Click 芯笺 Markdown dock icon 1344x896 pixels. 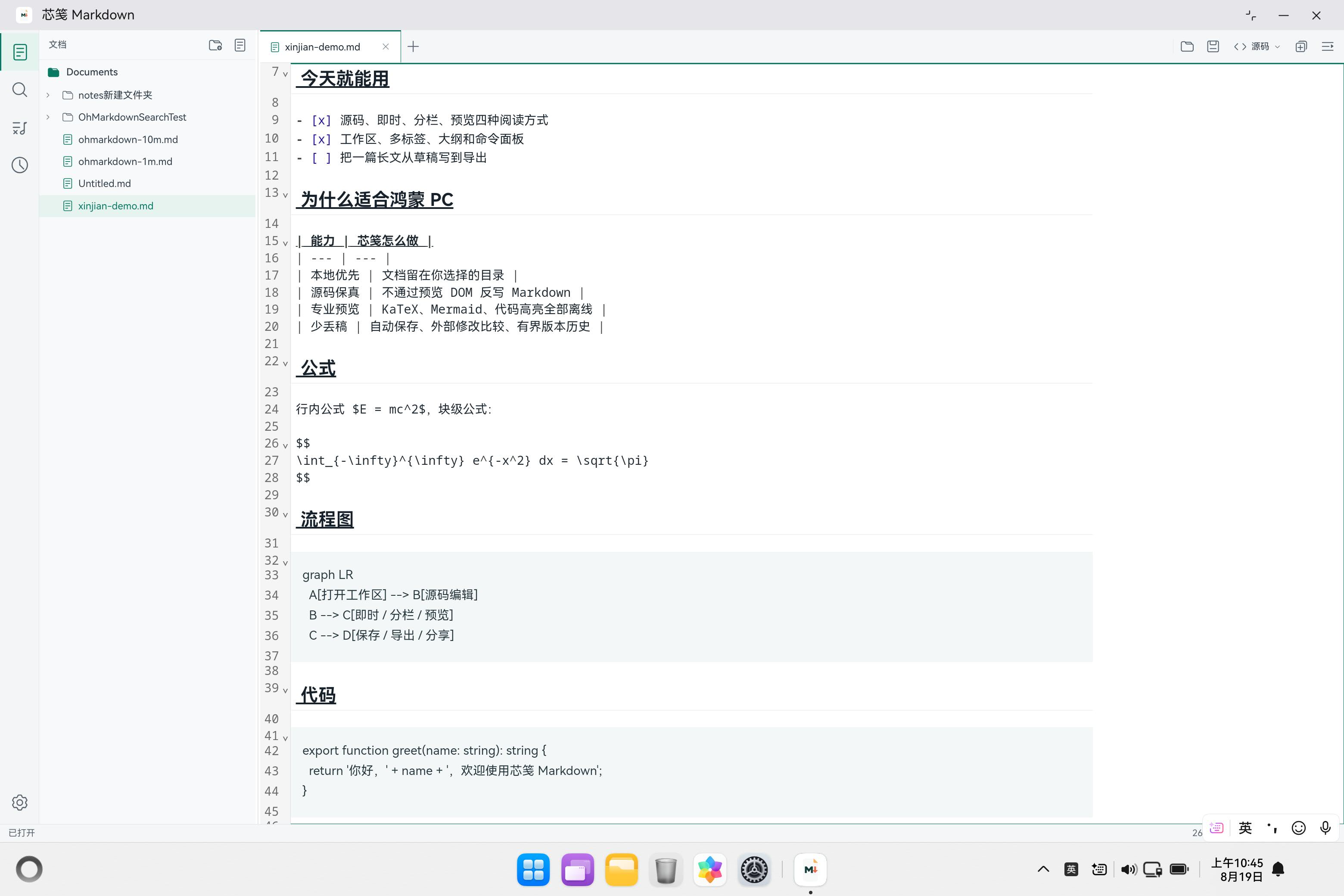(x=810, y=870)
